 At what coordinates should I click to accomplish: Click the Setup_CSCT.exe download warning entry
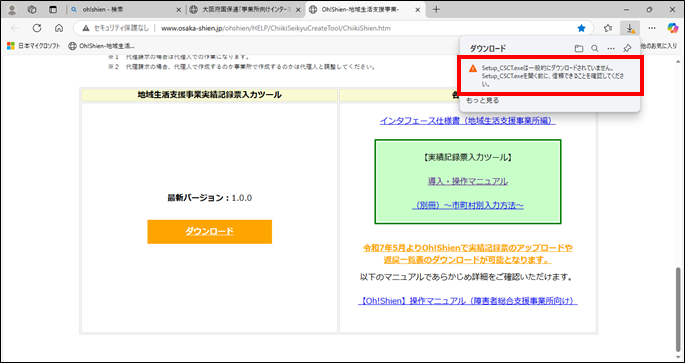[x=549, y=76]
